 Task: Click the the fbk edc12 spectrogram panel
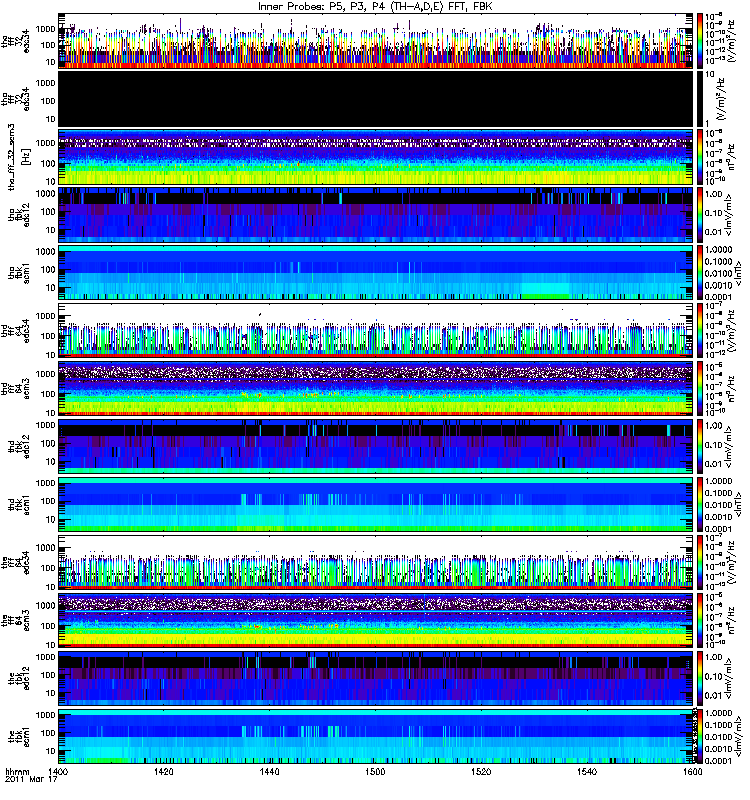[376, 678]
